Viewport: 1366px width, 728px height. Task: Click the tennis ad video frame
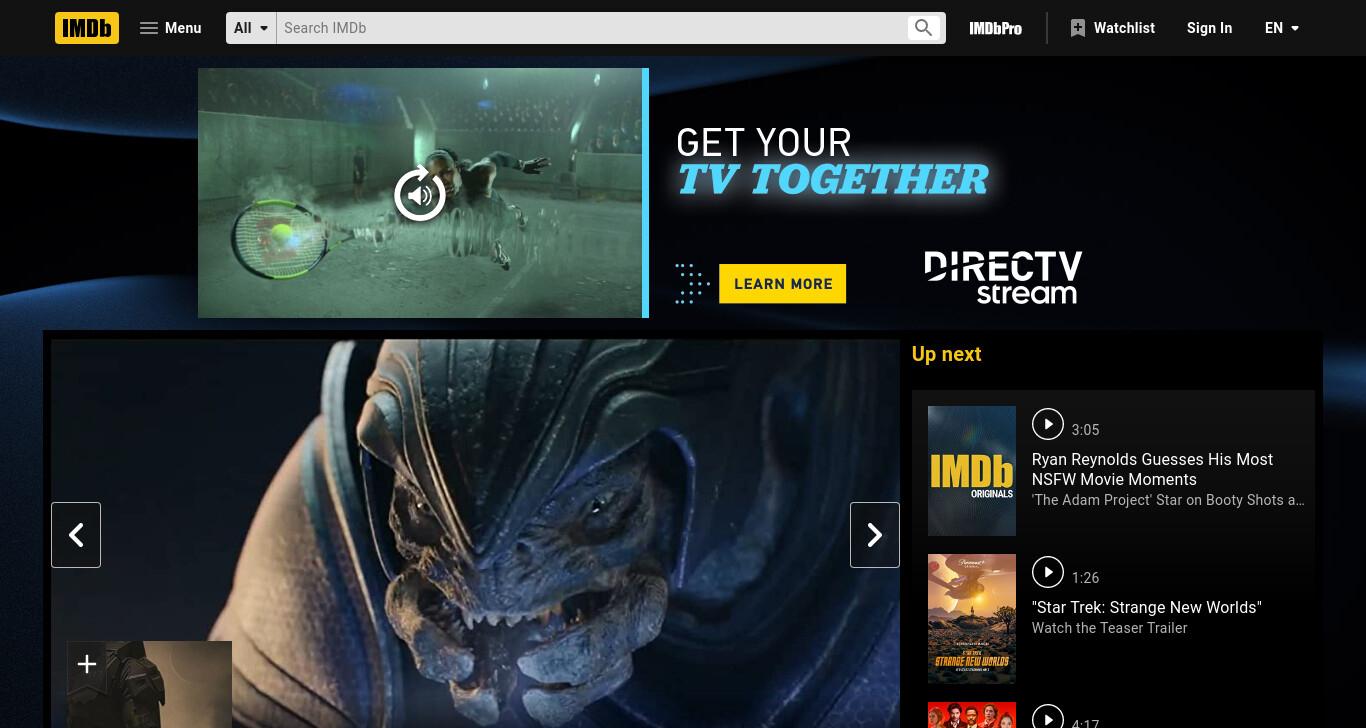tap(421, 193)
